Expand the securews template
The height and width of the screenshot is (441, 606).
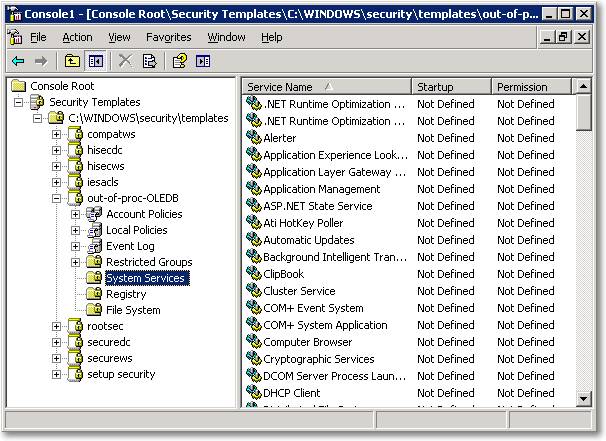56,358
